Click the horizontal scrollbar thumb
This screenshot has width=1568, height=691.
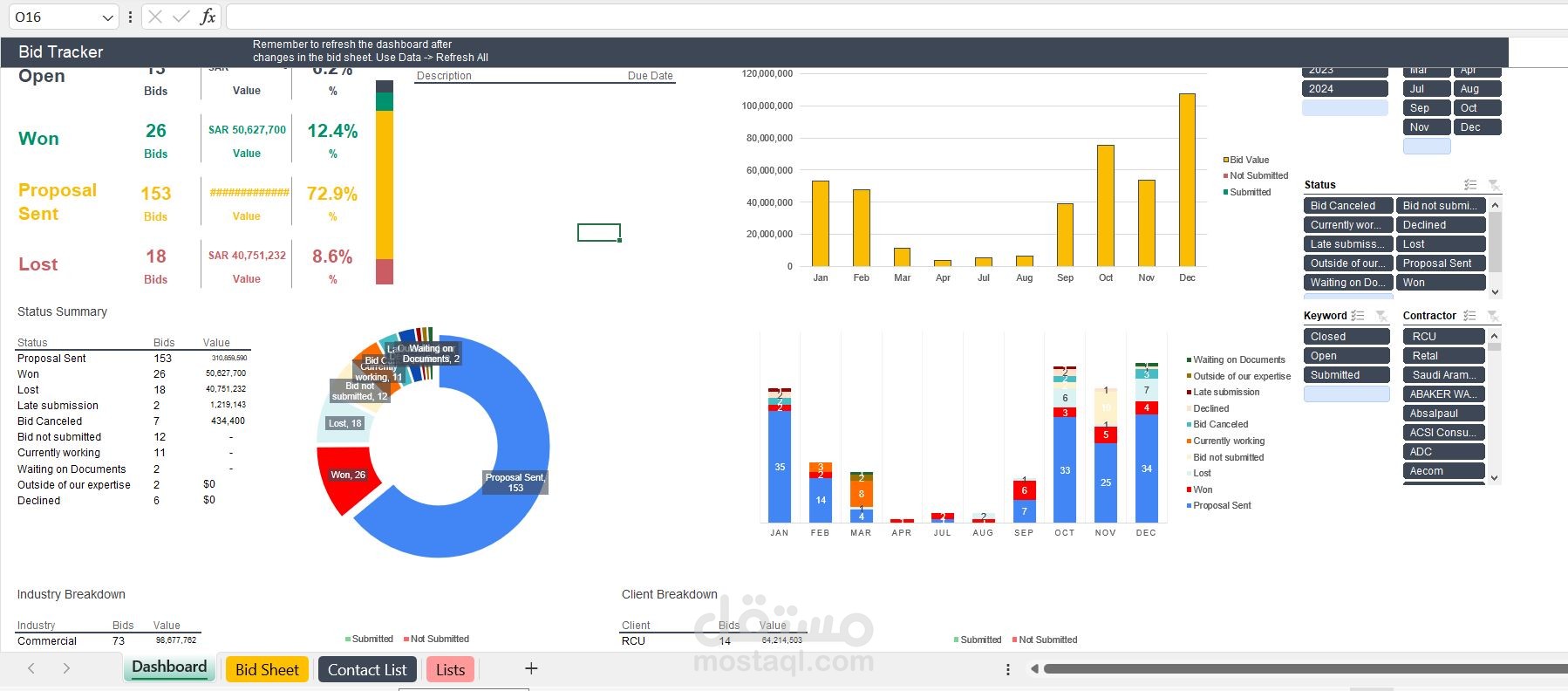[1306, 669]
